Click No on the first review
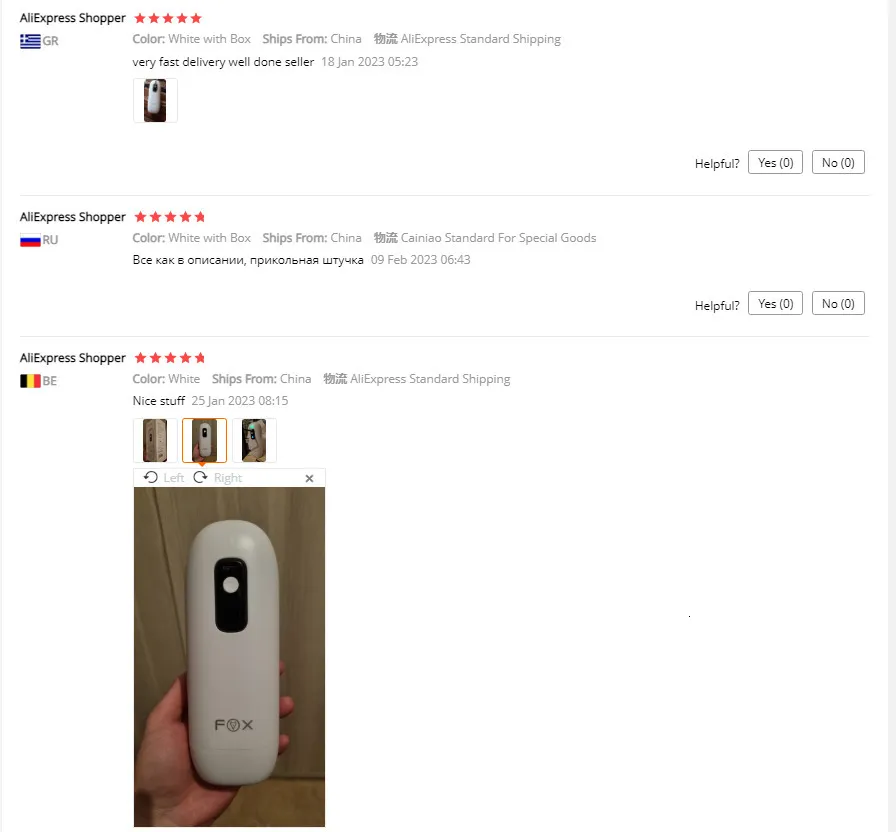The image size is (896, 832). (x=838, y=162)
